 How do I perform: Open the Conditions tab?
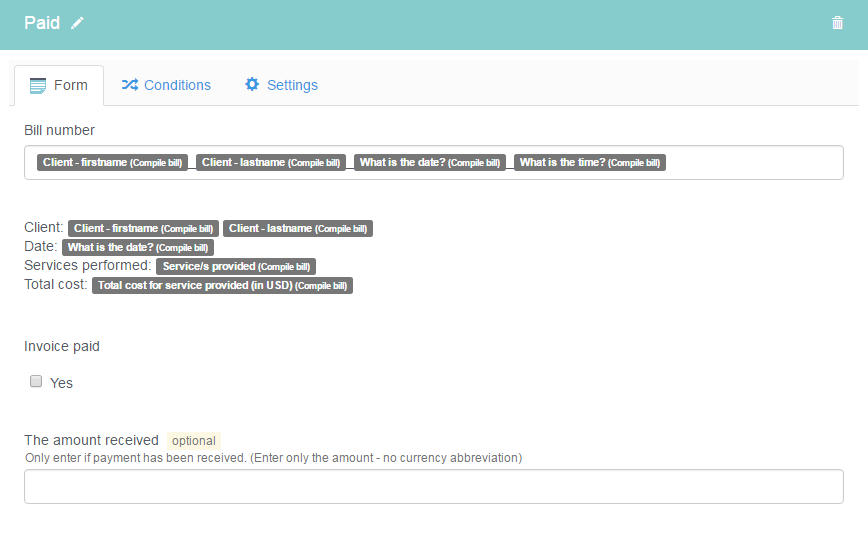click(x=166, y=85)
